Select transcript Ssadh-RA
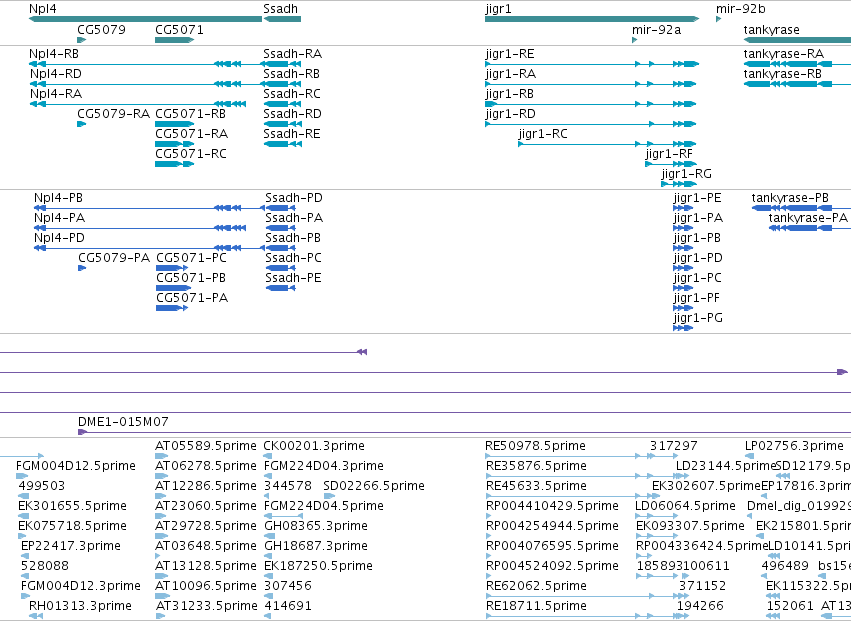 (282, 64)
